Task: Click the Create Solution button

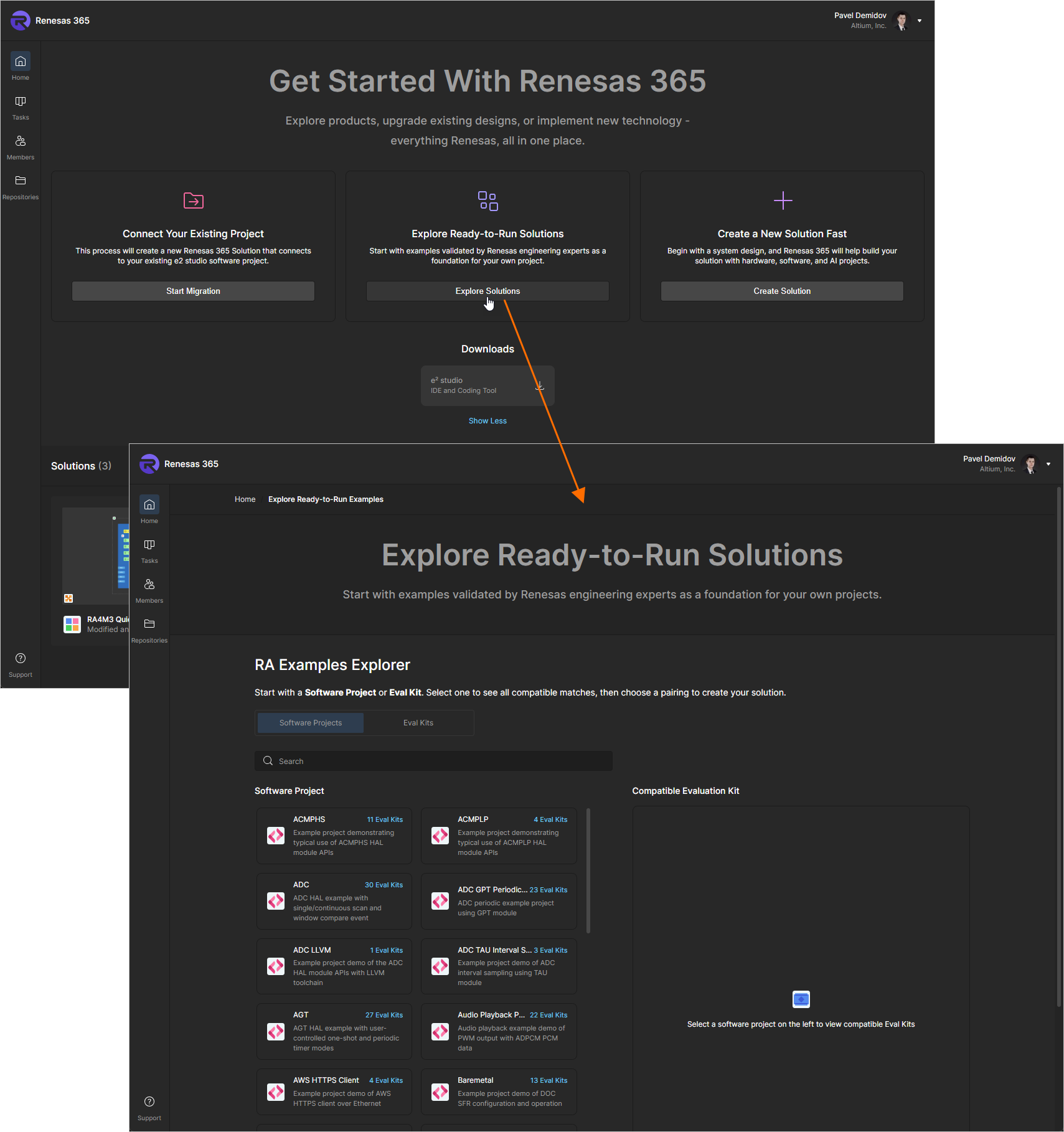Action: point(782,291)
